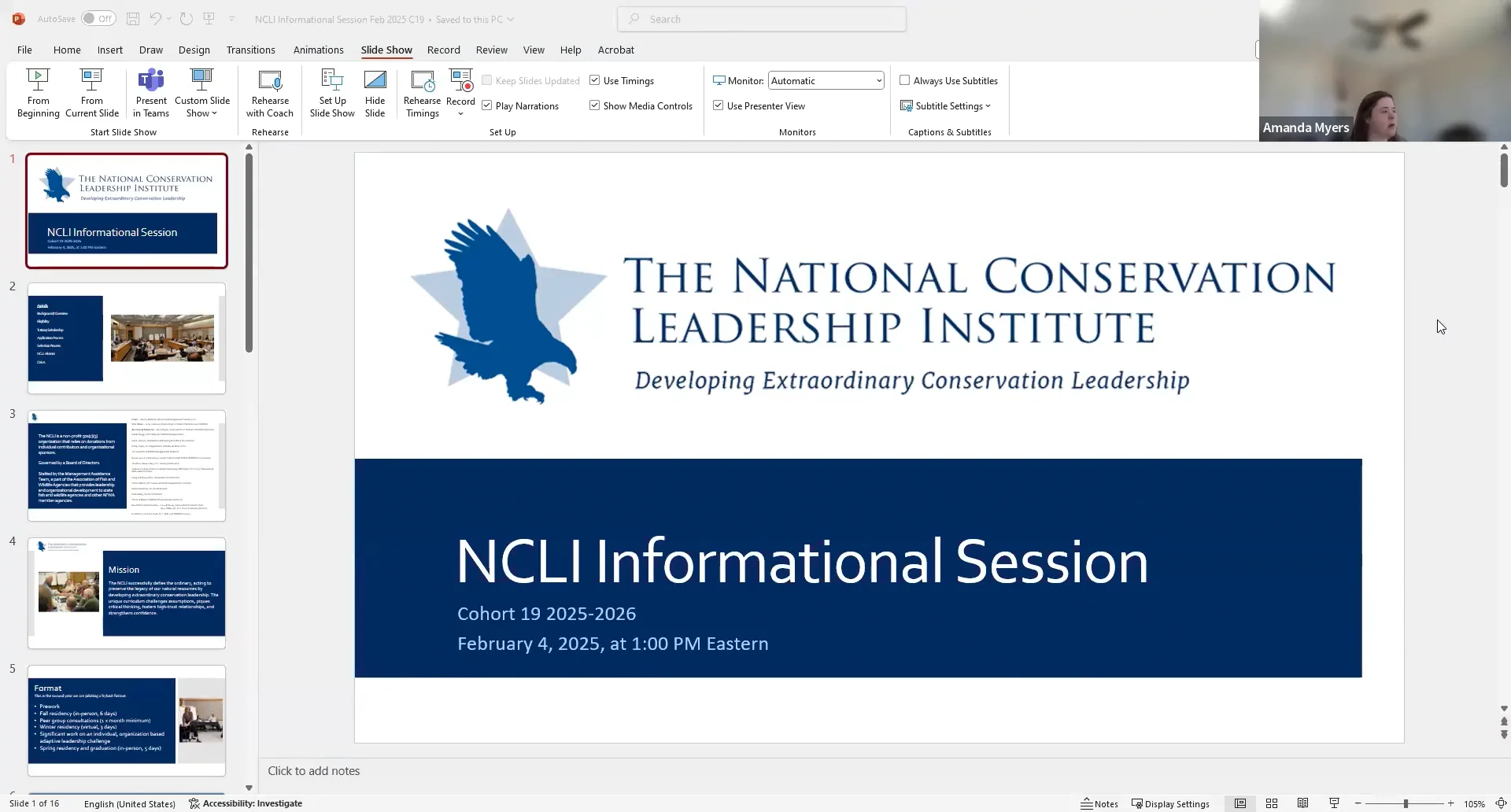Select slide 2 thumbnail with meeting photo

click(x=127, y=338)
